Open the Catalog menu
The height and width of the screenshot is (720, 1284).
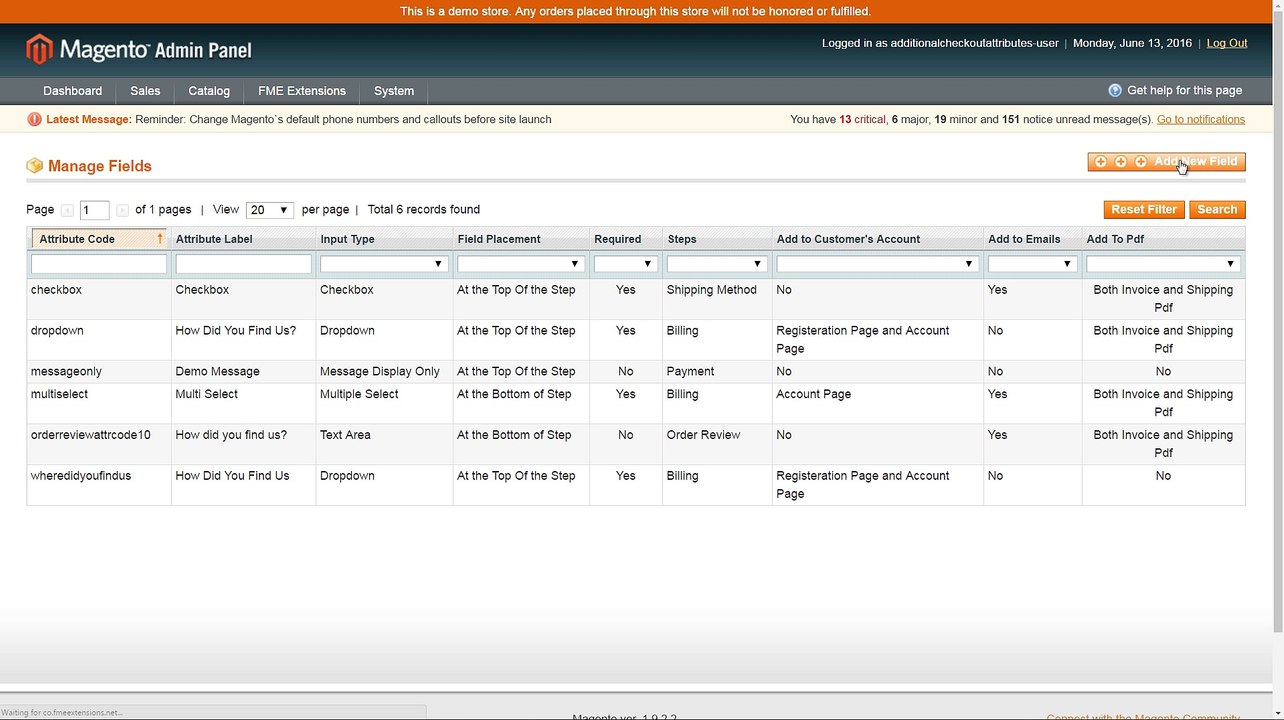coord(209,91)
